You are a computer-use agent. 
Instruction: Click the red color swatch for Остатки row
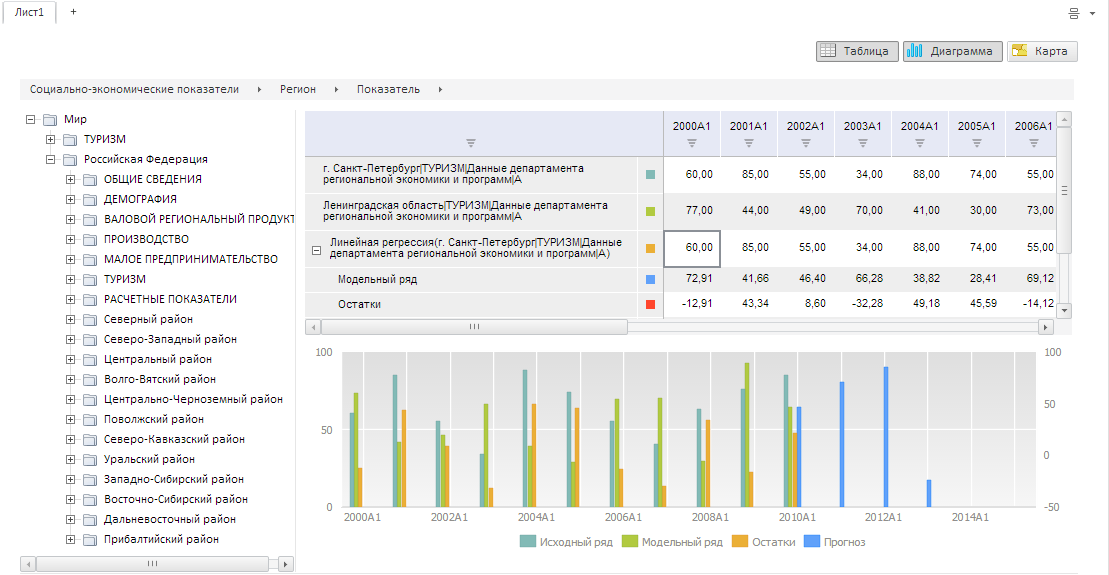pyautogui.click(x=650, y=304)
